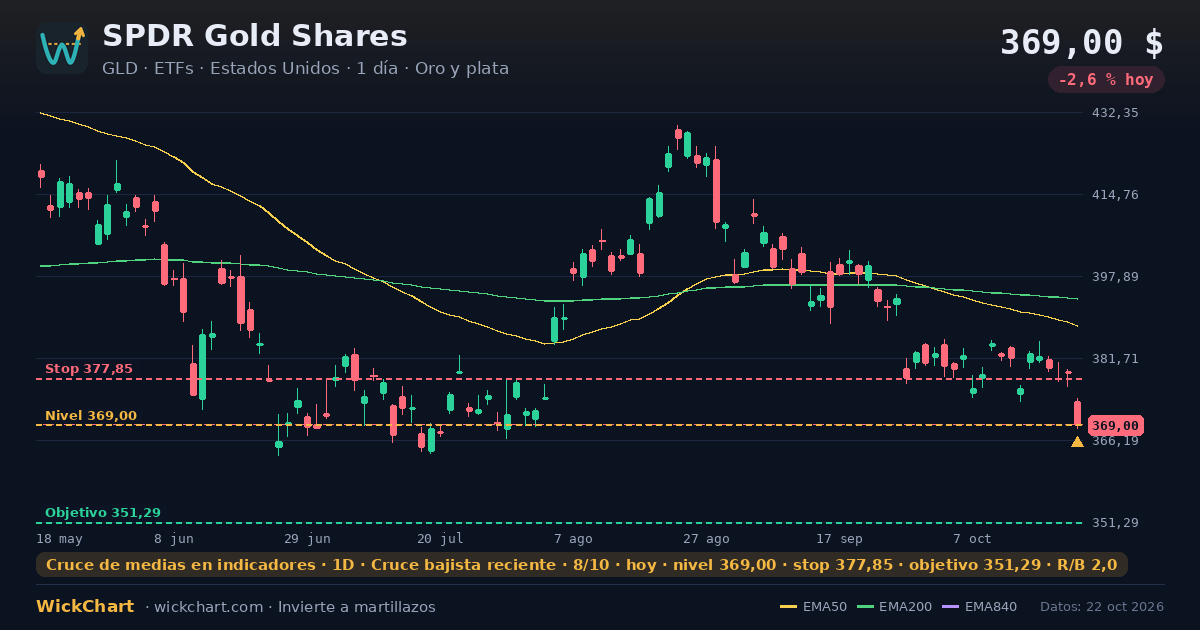Click the 432,35 price axis label
Image resolution: width=1200 pixels, height=630 pixels.
pos(1114,113)
